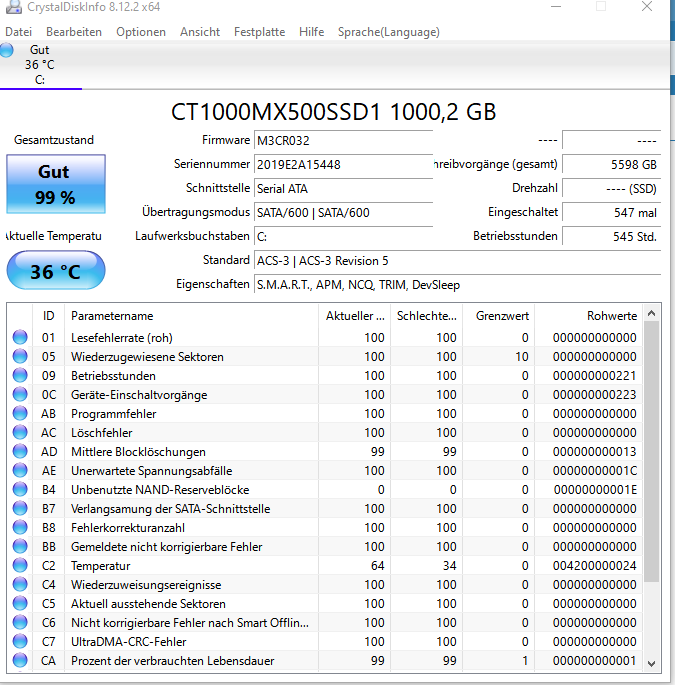675x685 pixels.
Task: Click the Laufwerksbuchstaben field C:
Action: point(343,237)
